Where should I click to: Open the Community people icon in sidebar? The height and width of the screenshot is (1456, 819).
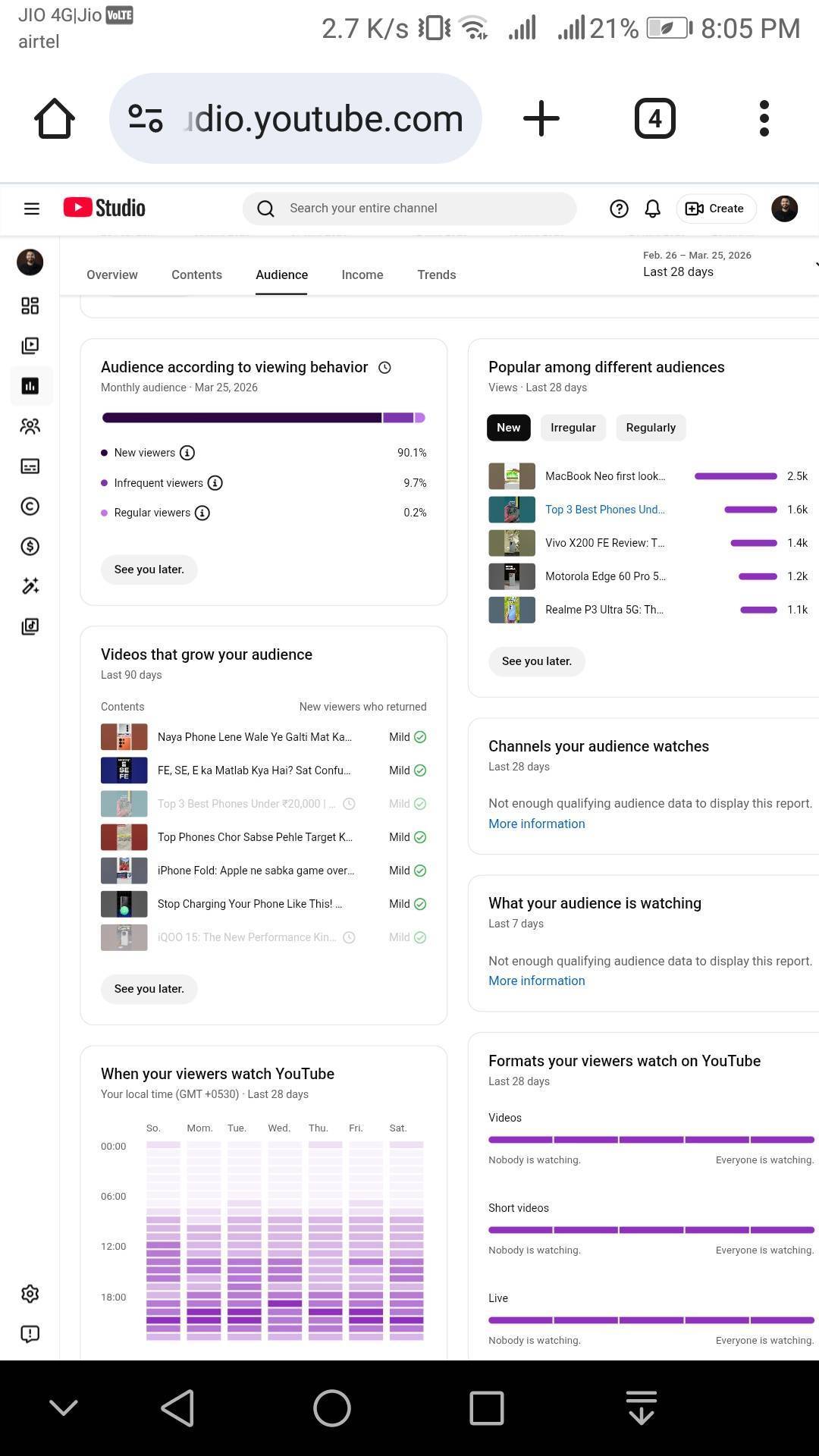[30, 426]
